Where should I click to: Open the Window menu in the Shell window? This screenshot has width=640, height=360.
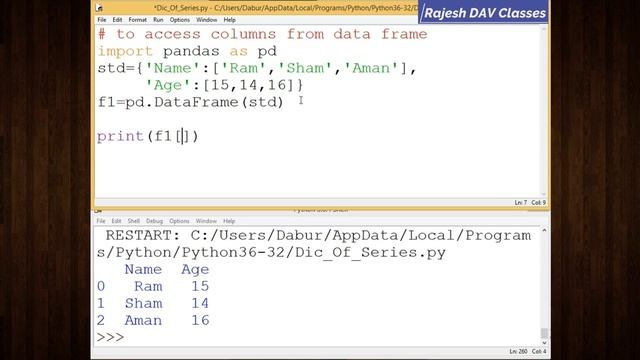pos(206,221)
